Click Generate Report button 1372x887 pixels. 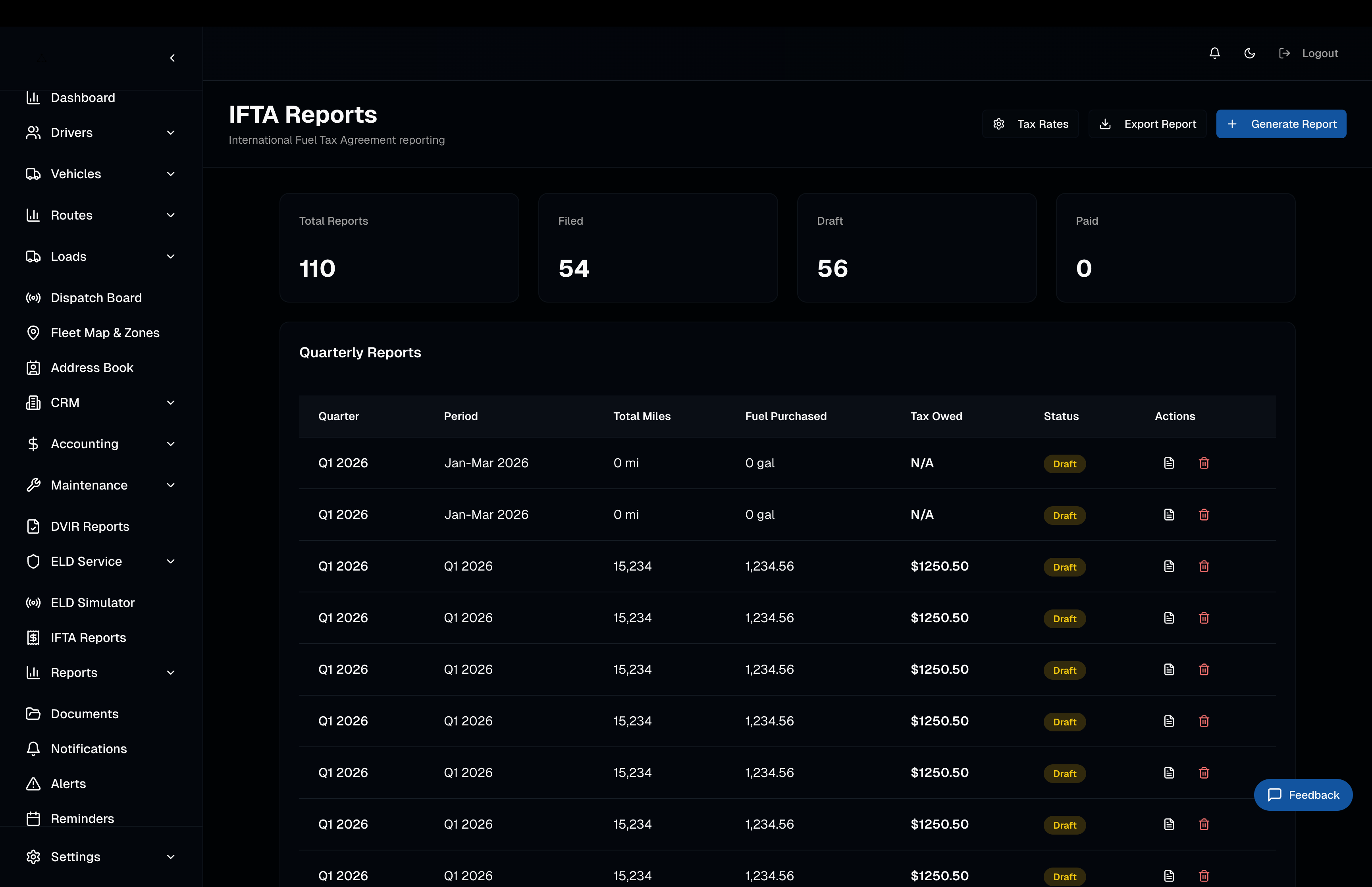(1281, 124)
